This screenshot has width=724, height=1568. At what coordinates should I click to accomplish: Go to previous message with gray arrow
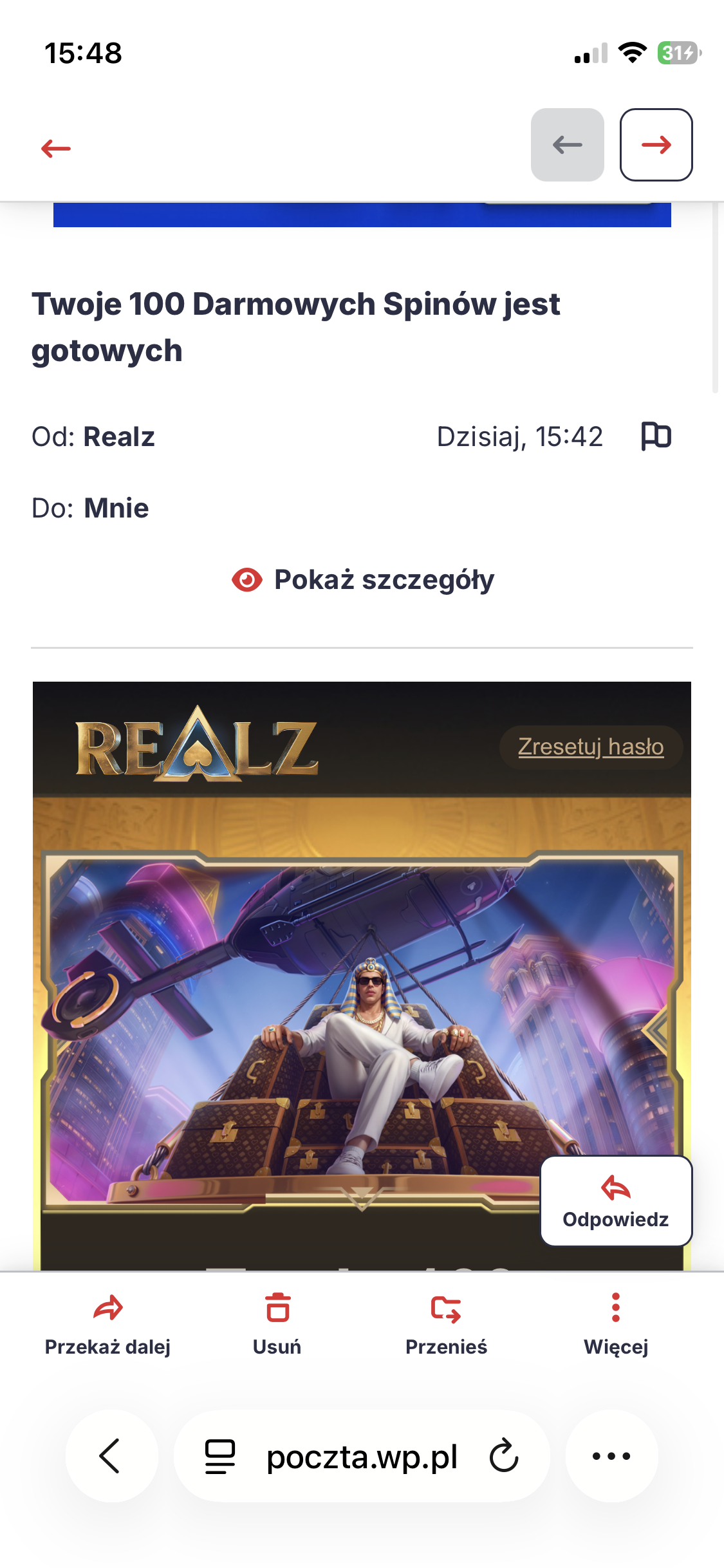(567, 145)
